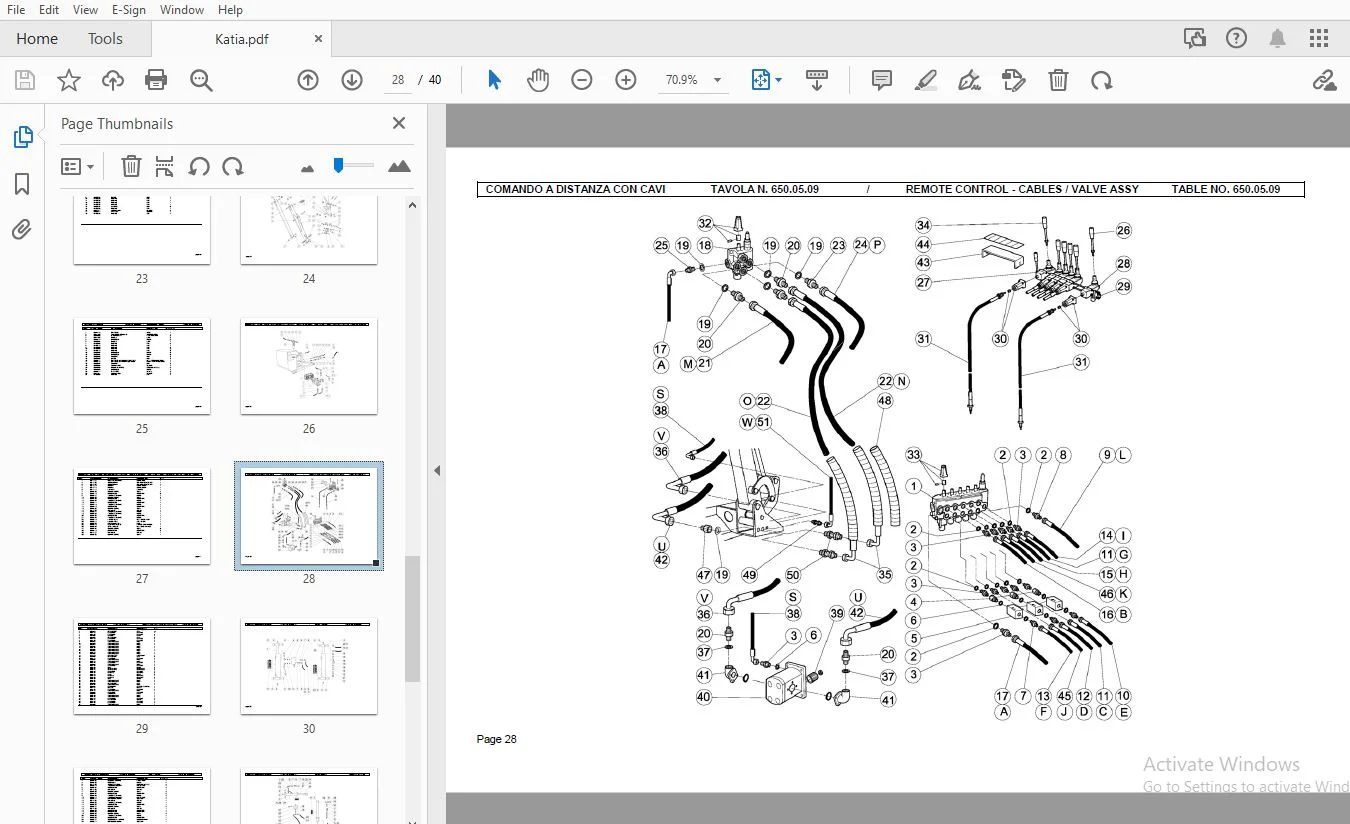This screenshot has height=824, width=1350.
Task: Show the Page Thumbnails pane
Action: [x=22, y=137]
